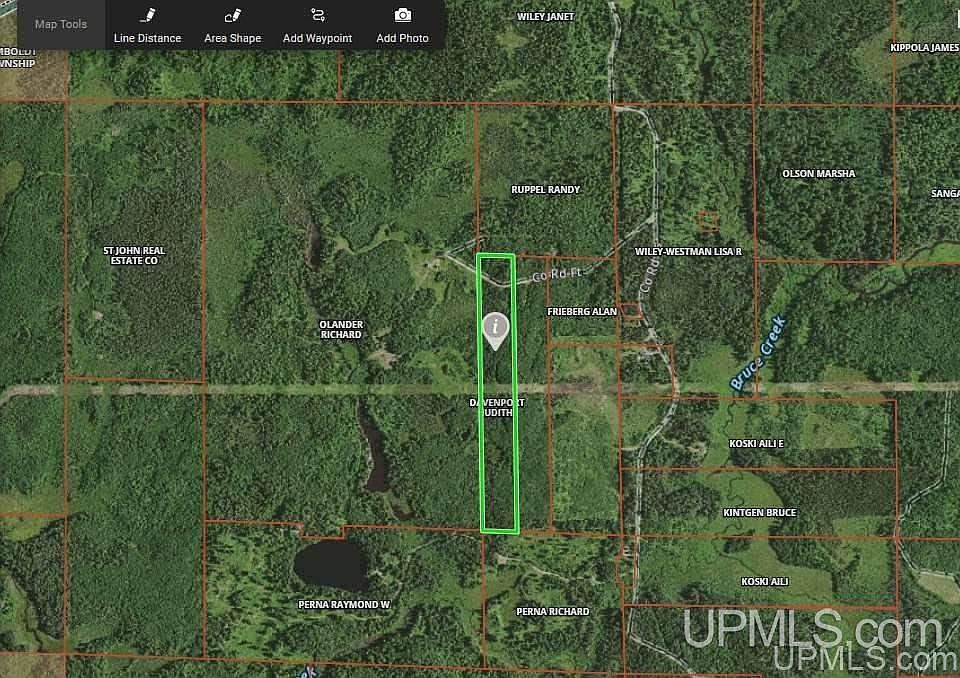Viewport: 960px width, 678px height.
Task: Click the WILEY-WESTMAN LISA R label
Action: coord(688,252)
